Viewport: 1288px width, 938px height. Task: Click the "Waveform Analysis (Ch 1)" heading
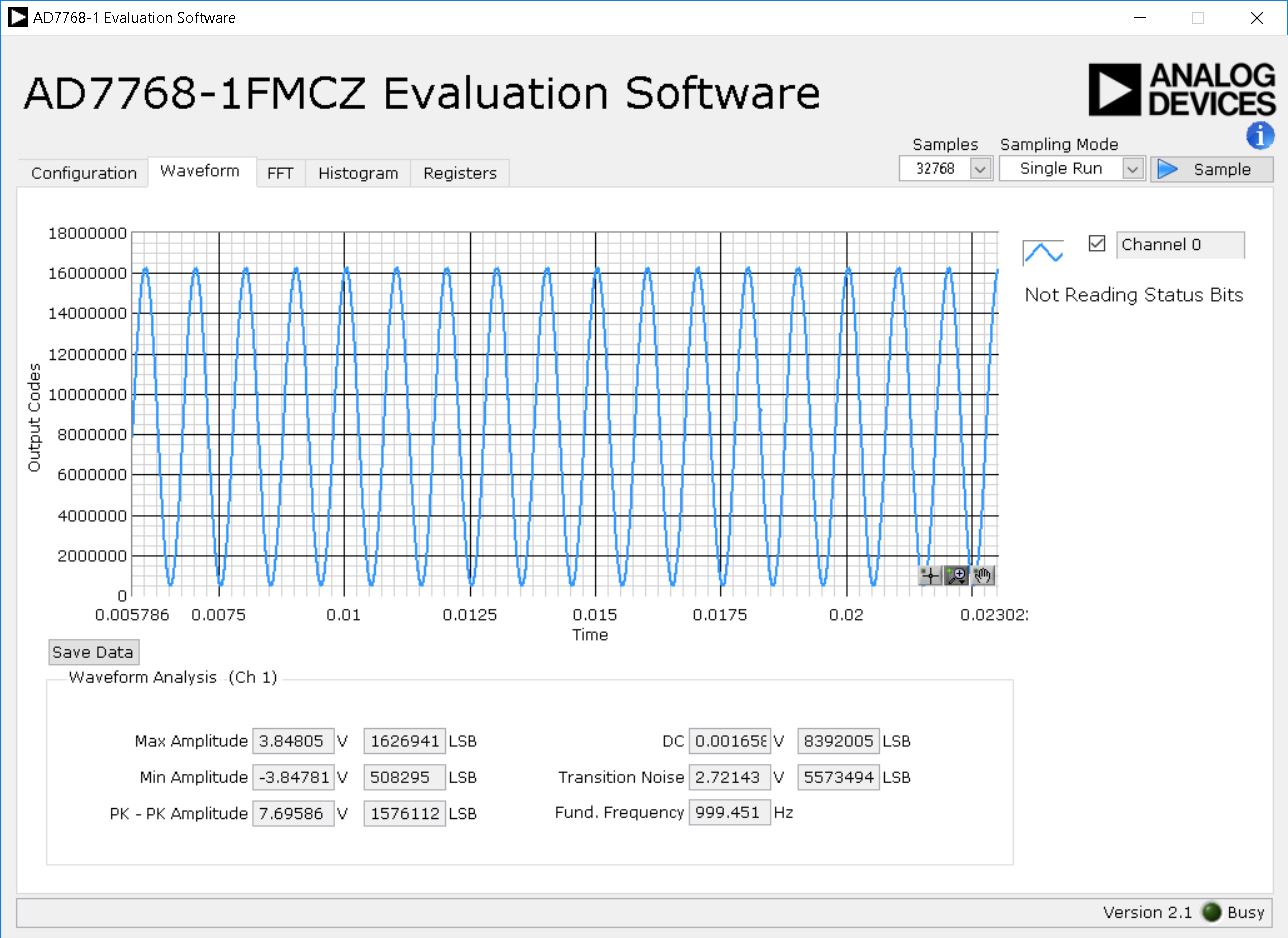click(173, 677)
